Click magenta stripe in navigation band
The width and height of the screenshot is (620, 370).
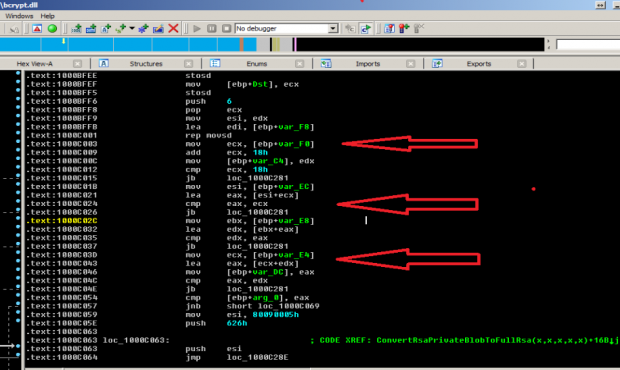(295, 44)
